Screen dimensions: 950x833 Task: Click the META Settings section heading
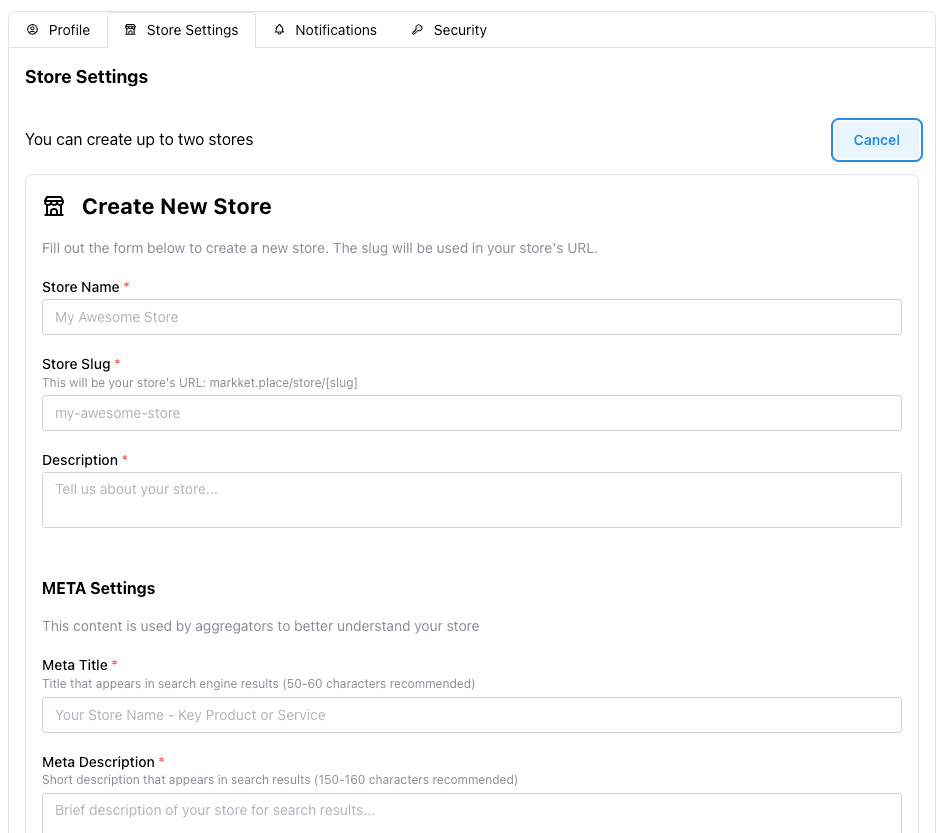tap(98, 588)
